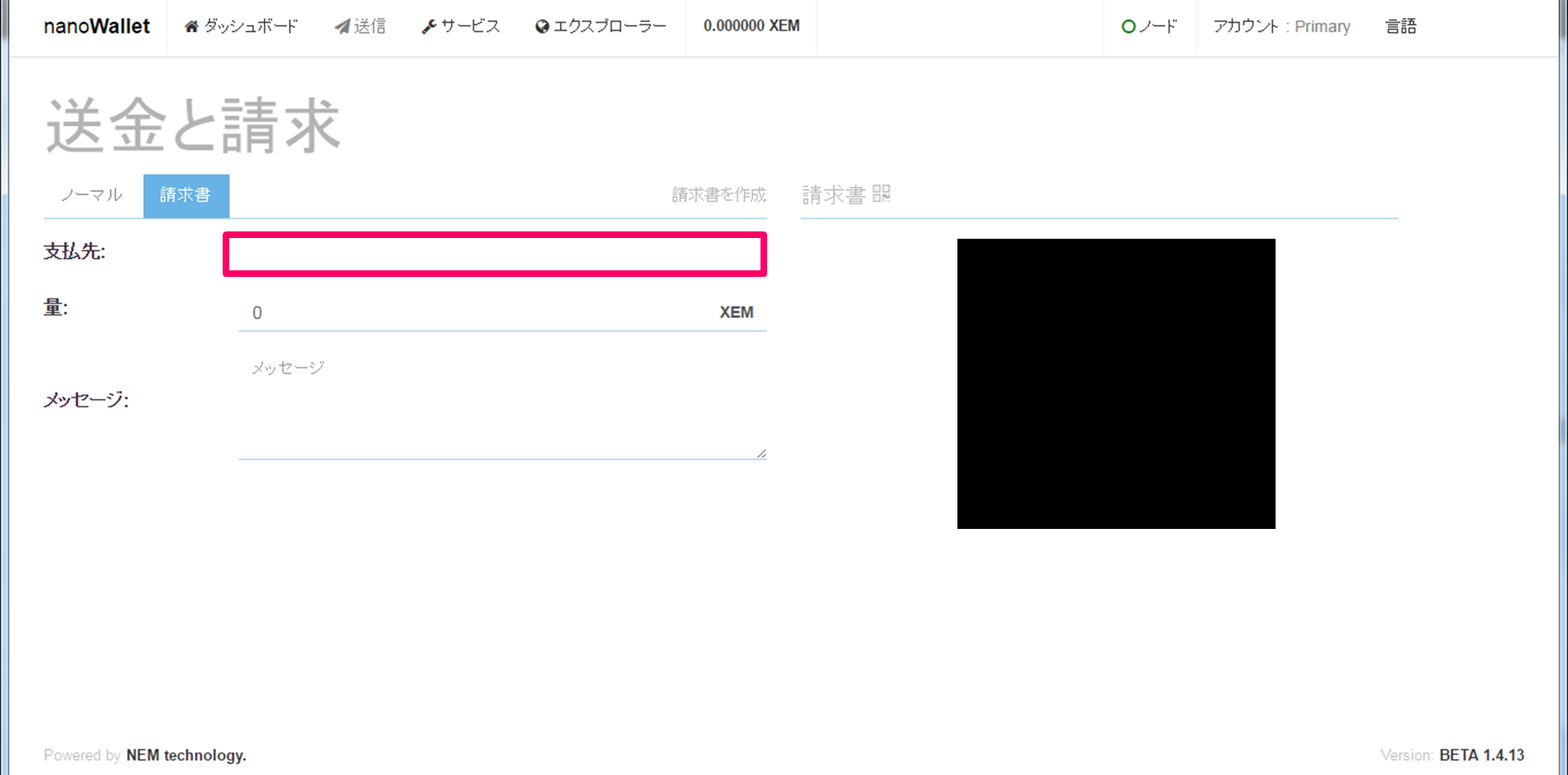Click the XEM unit label in amount field
Viewport: 1568px width, 775px height.
point(736,312)
